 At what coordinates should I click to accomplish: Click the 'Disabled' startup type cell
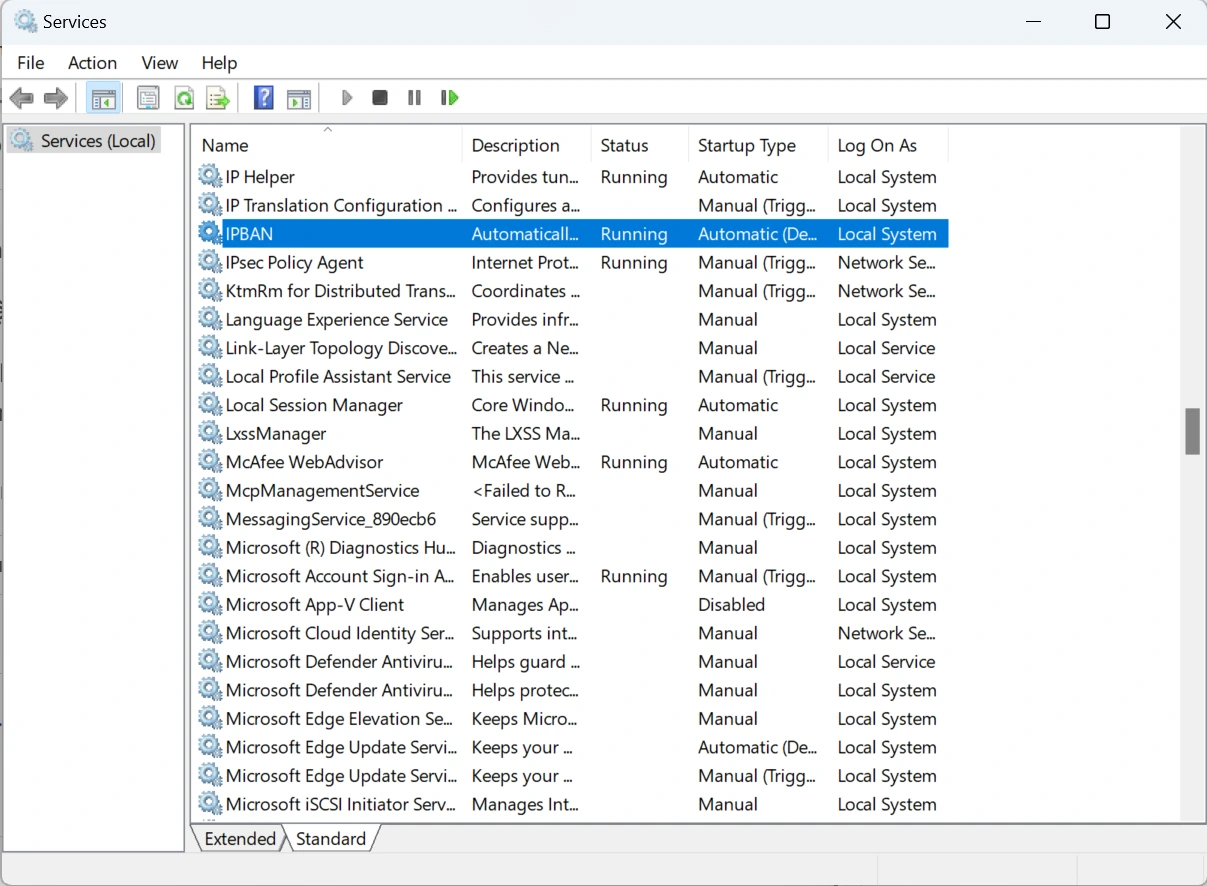click(x=732, y=605)
